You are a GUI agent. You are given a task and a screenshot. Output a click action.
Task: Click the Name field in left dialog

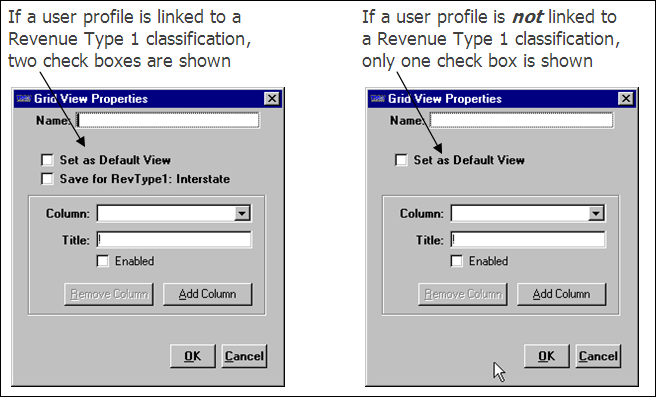click(x=168, y=120)
